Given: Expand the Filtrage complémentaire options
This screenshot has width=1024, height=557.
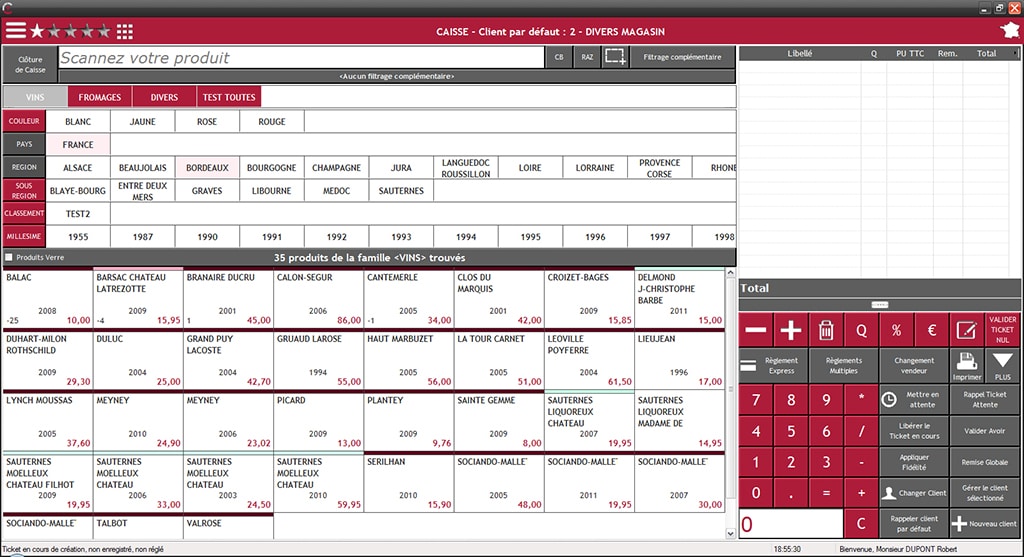Looking at the screenshot, I should (x=682, y=57).
